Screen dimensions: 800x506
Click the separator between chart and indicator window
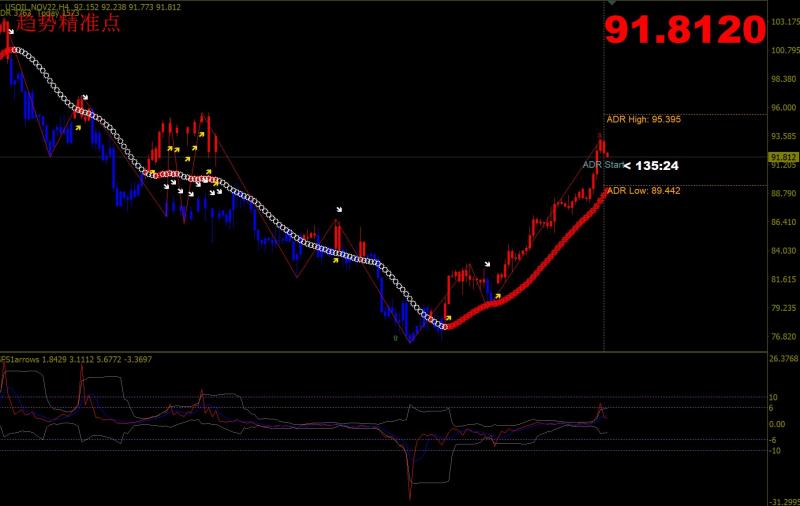[x=400, y=351]
